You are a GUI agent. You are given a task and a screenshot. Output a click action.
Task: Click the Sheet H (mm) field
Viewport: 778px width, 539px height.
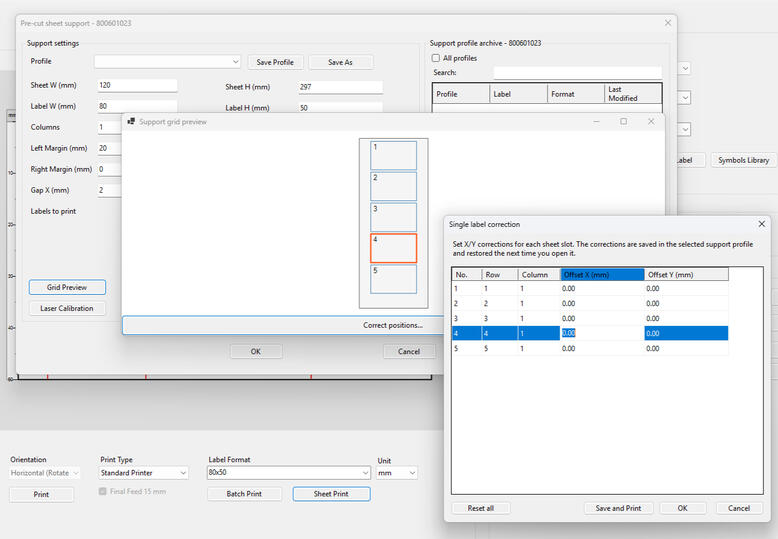pyautogui.click(x=340, y=87)
